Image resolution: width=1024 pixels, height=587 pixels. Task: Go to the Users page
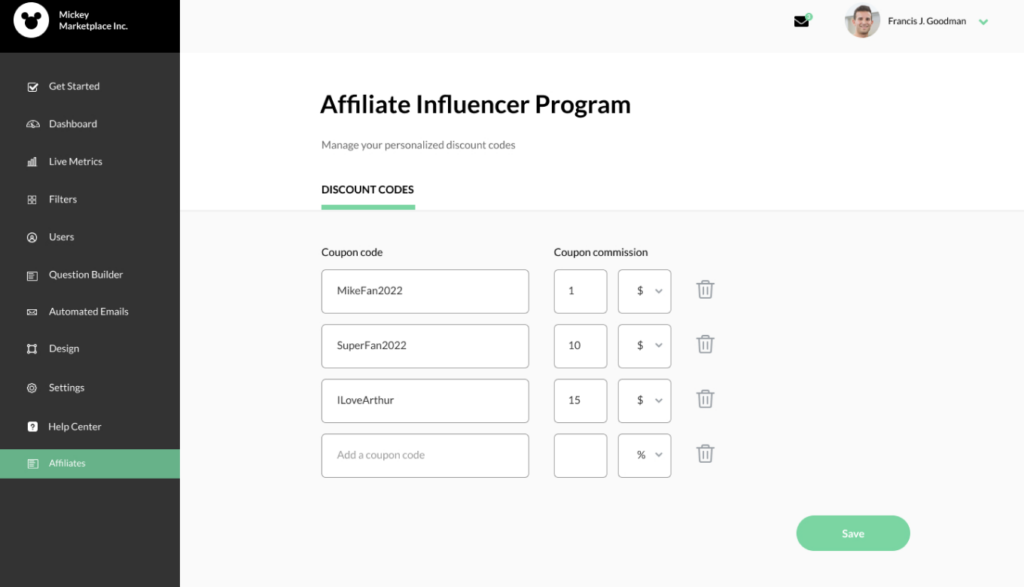pyautogui.click(x=62, y=237)
